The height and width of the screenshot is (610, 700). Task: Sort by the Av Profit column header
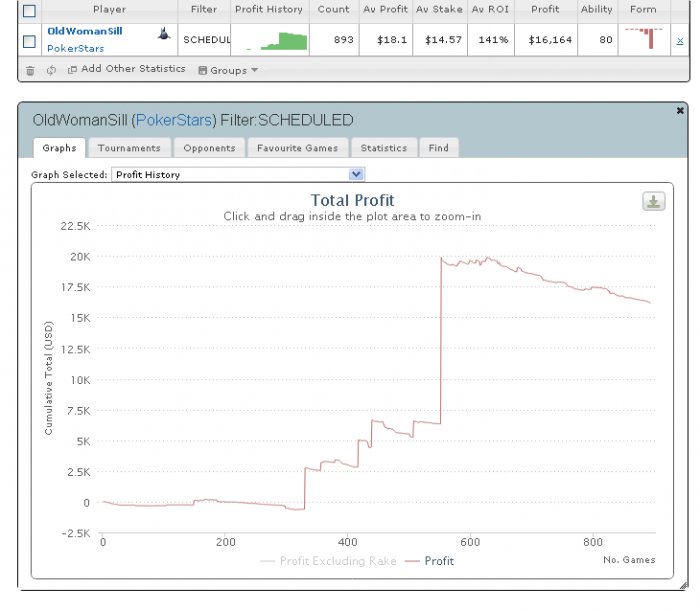pos(385,9)
